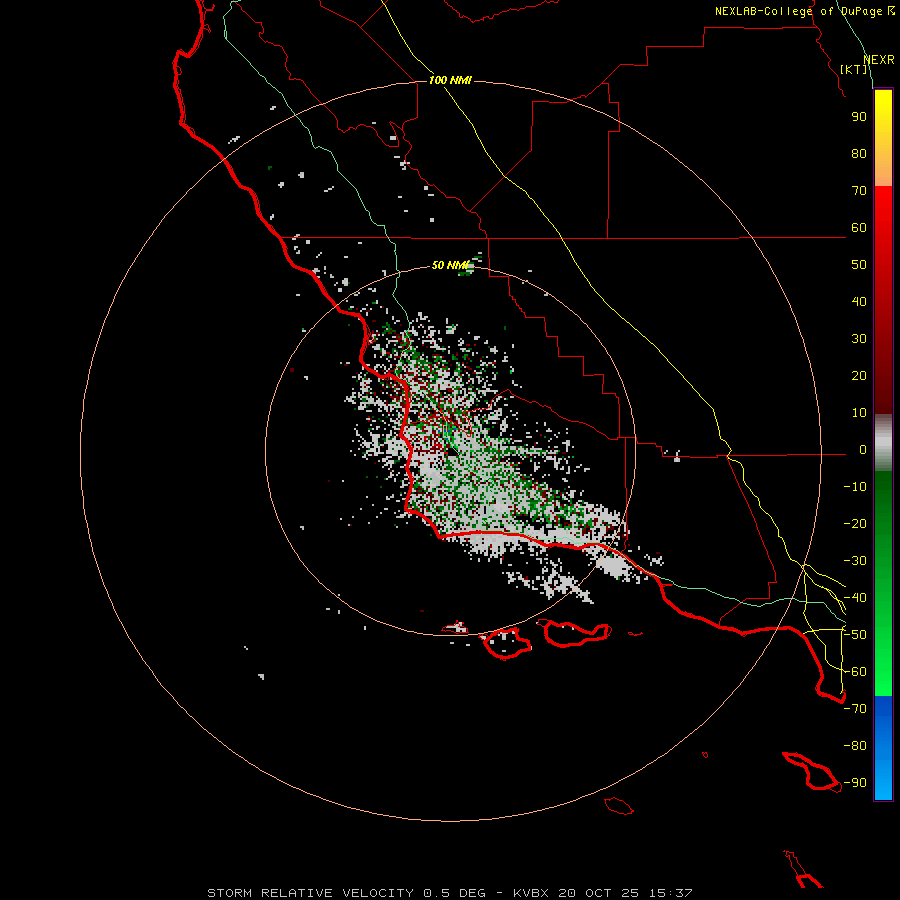Click 'STORM RELATIVE VELOCITY' in the caption

[311, 893]
